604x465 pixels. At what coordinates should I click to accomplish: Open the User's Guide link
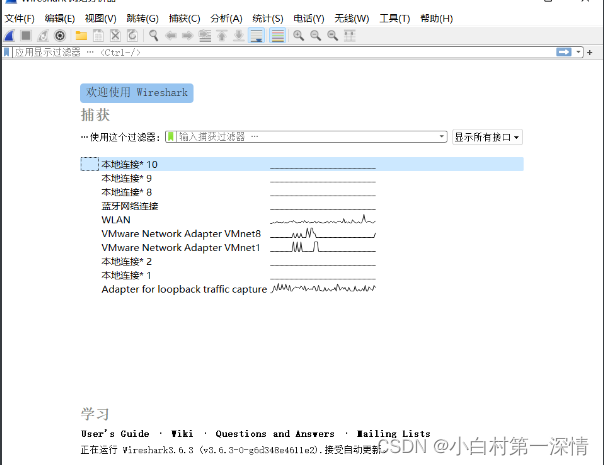[x=115, y=433]
